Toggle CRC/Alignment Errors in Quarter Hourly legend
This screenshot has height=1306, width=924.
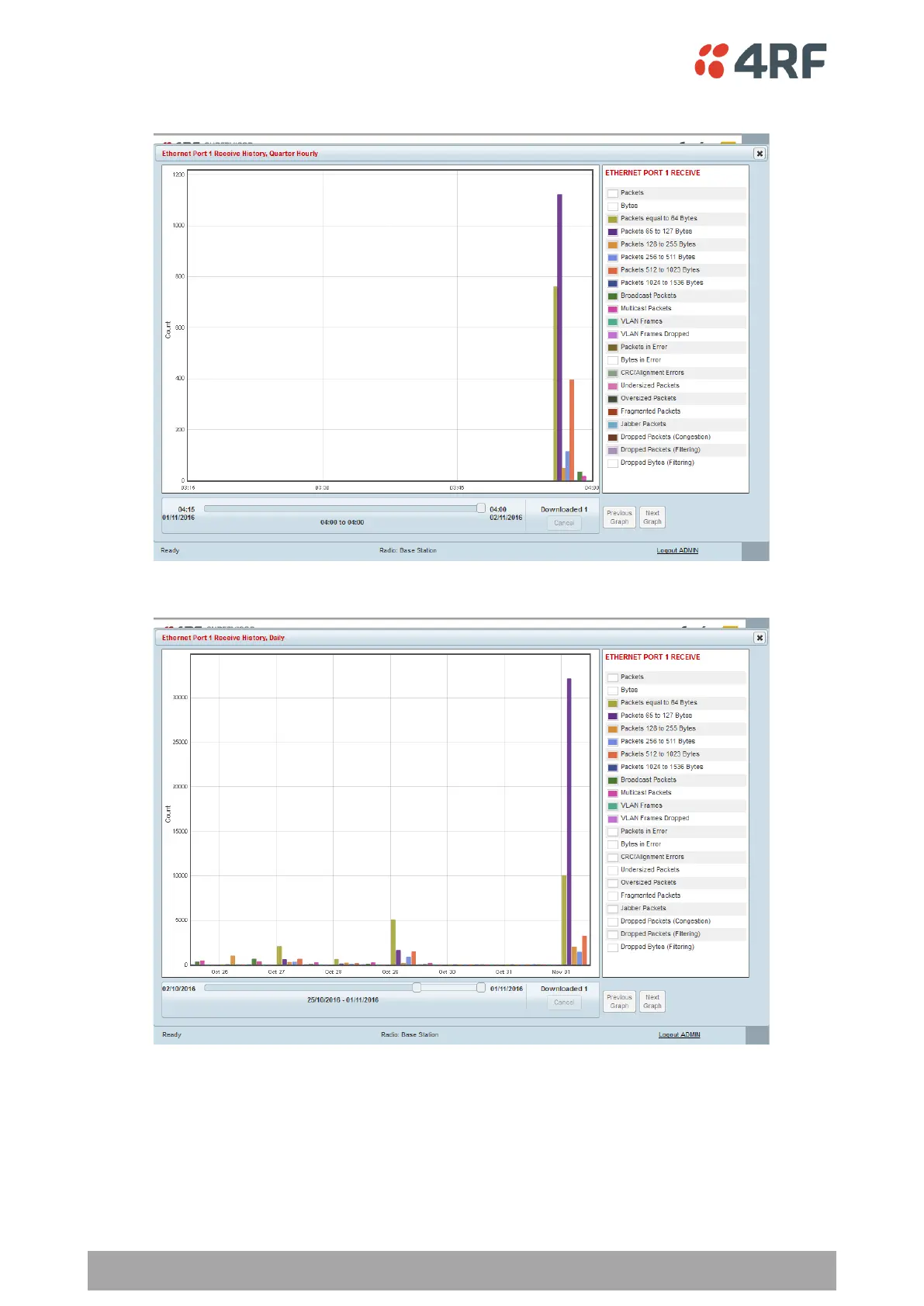pos(612,373)
